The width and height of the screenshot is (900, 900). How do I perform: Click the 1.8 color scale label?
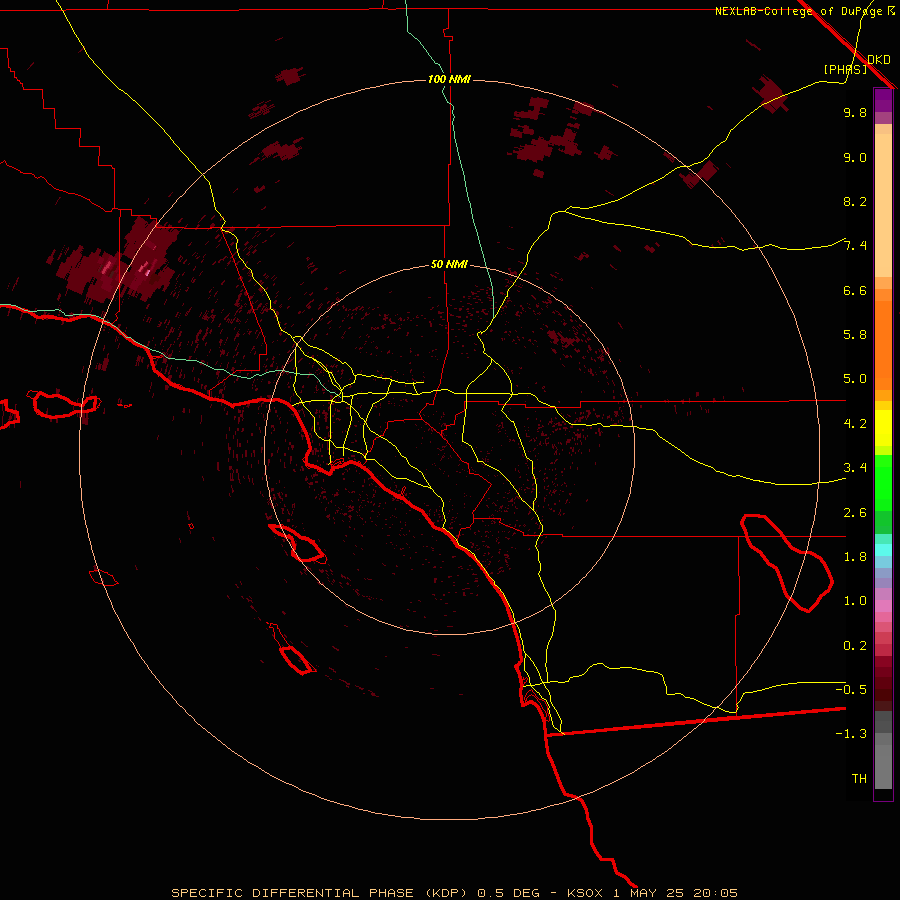click(855, 557)
